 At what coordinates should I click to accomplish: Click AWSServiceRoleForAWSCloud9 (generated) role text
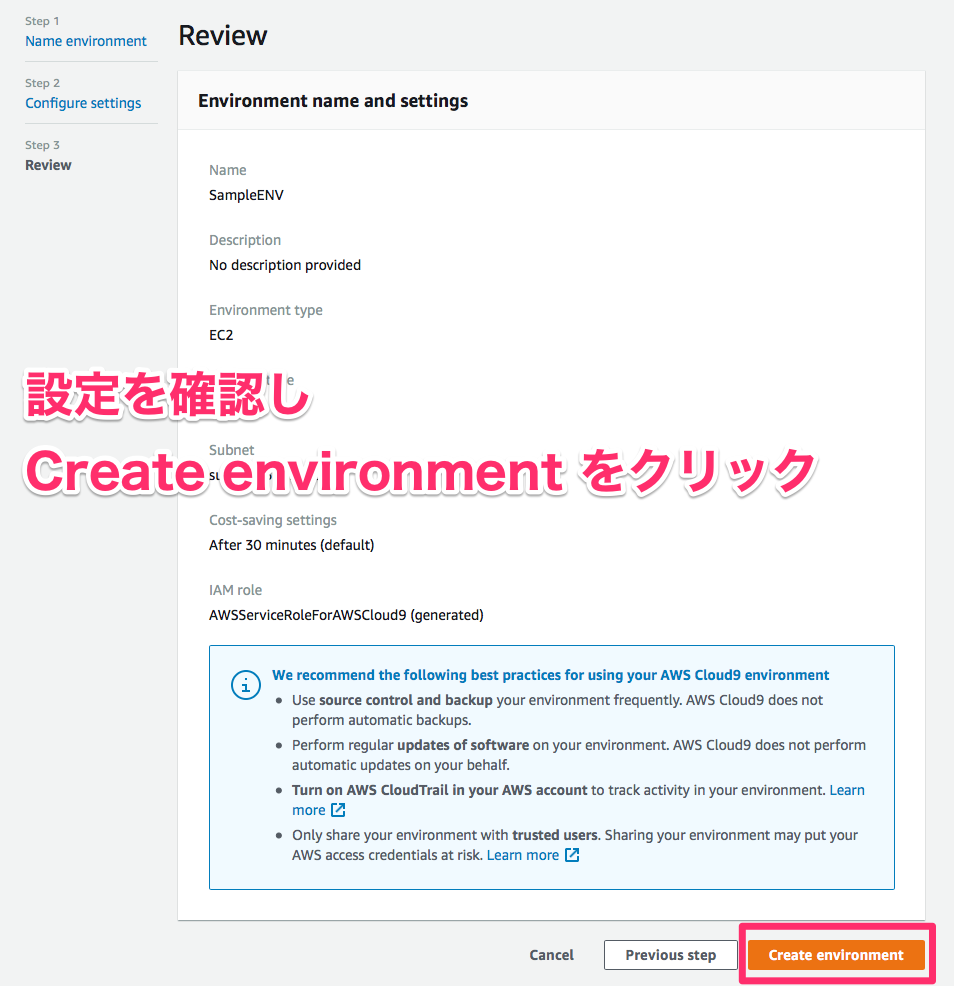tap(347, 615)
